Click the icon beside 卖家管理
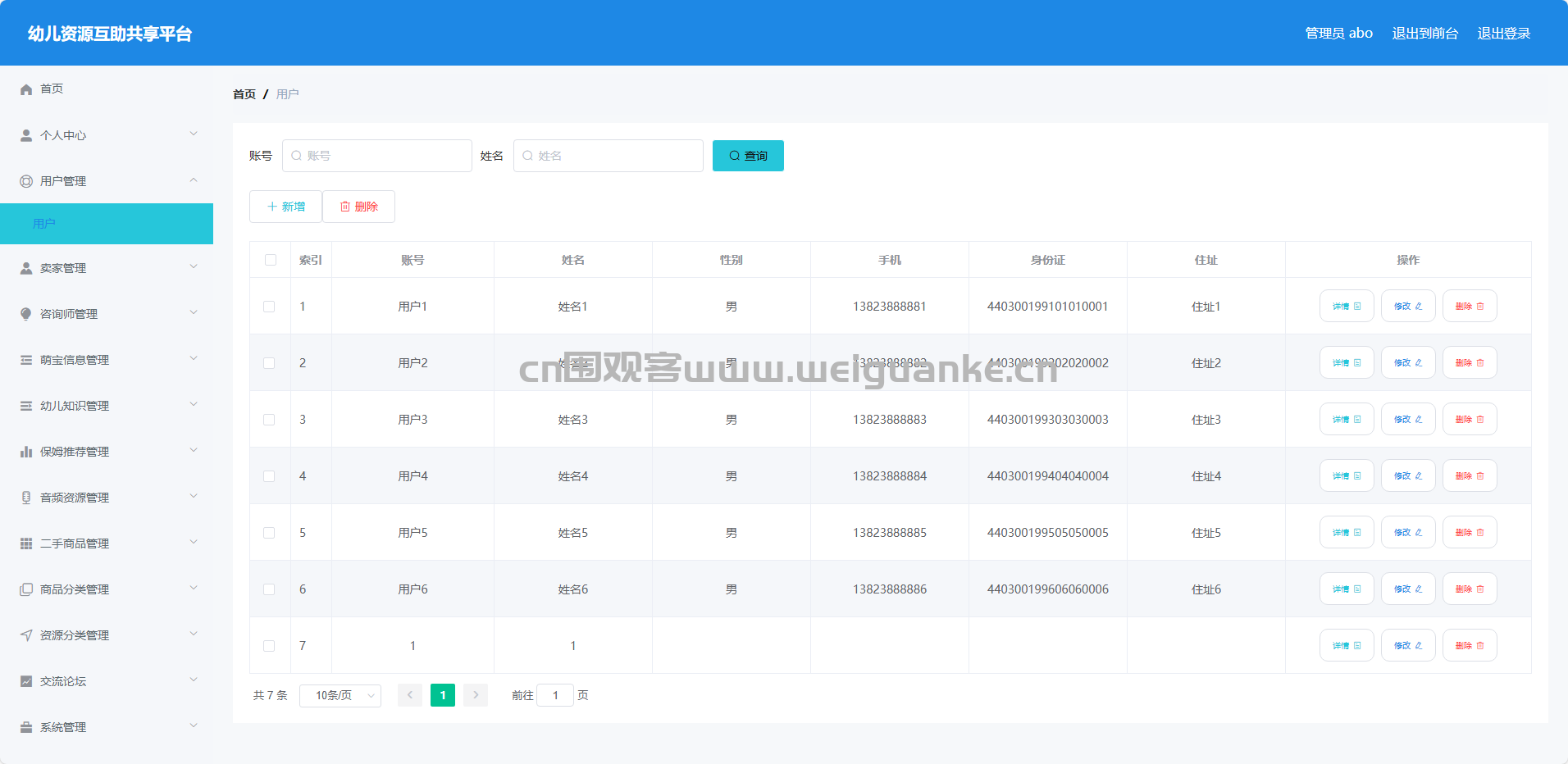Image resolution: width=1568 pixels, height=764 pixels. pos(26,268)
